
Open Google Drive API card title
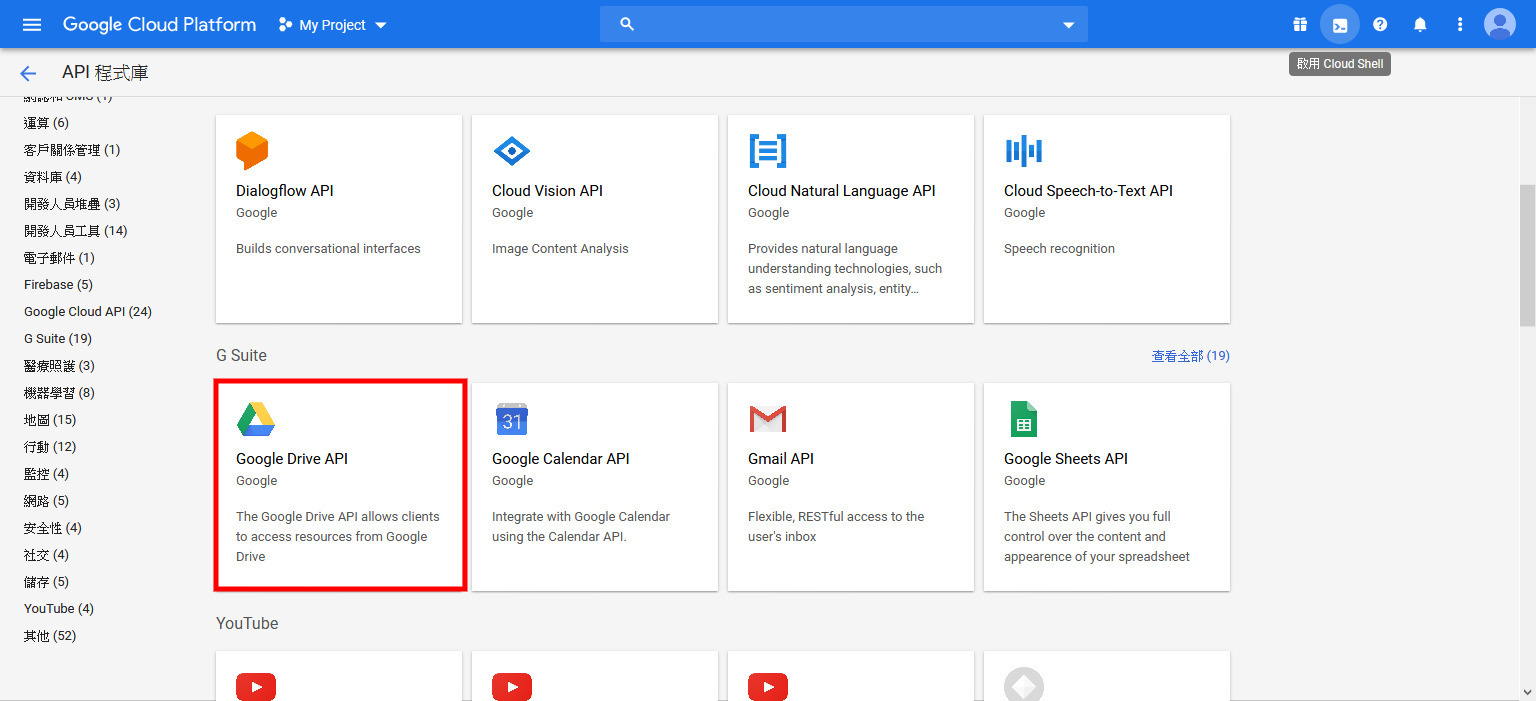[292, 459]
